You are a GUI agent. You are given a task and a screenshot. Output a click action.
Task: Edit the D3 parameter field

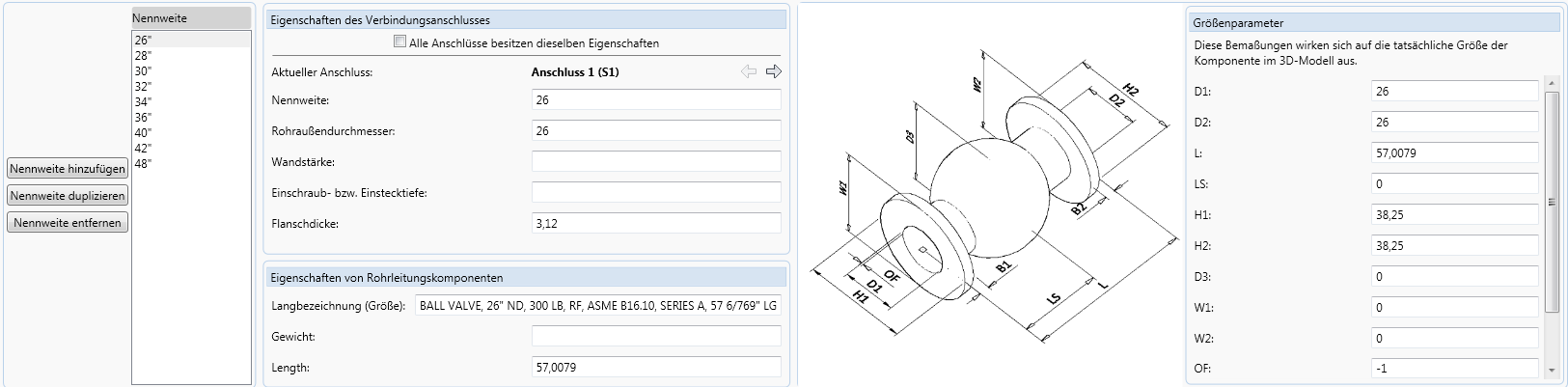[x=1455, y=276]
